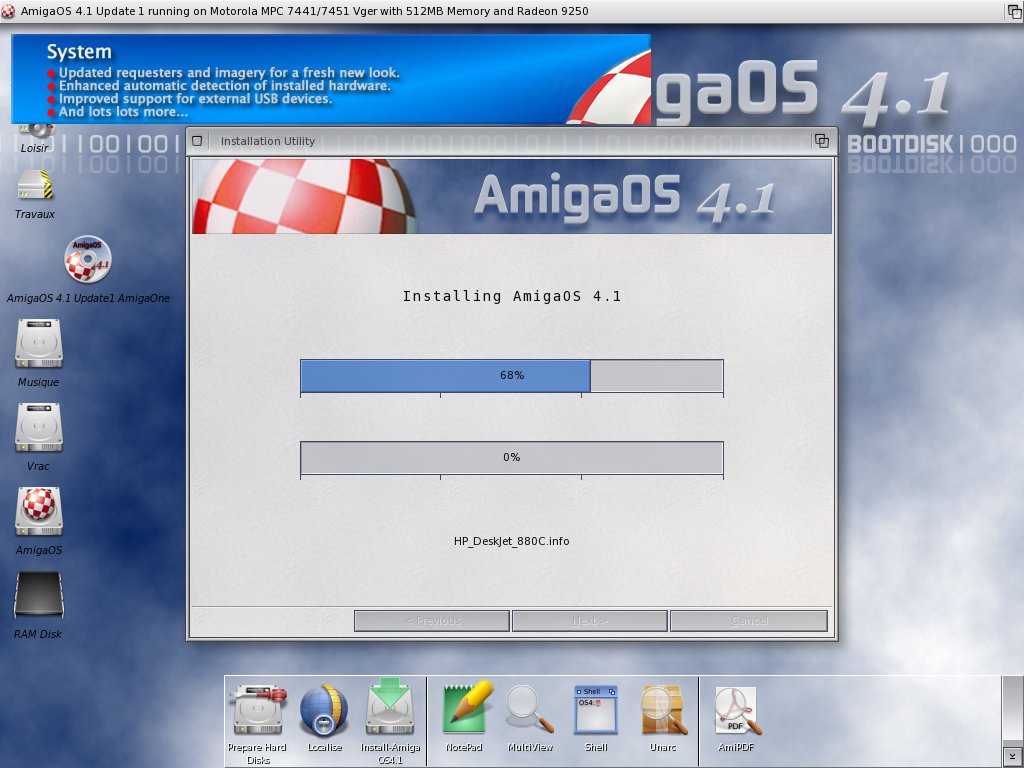
Task: Open MultiView from the dock
Action: click(x=530, y=709)
